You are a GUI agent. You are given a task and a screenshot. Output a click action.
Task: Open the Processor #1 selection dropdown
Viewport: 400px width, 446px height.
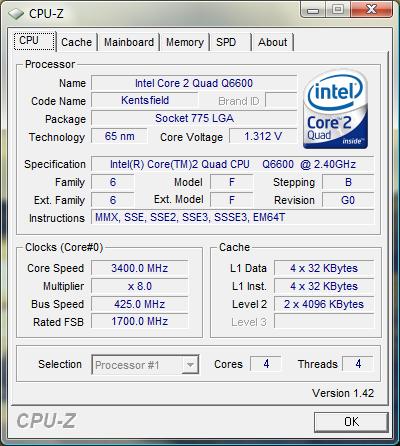[145, 365]
